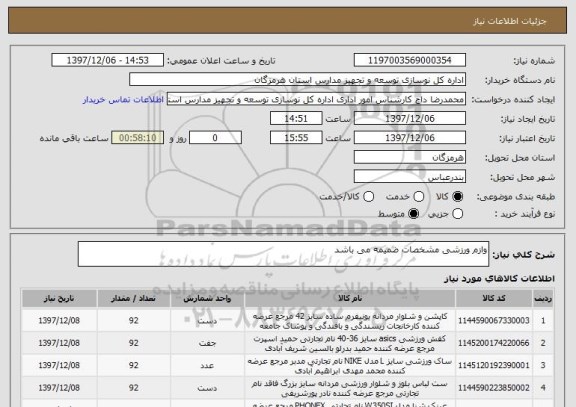Click the general description text box
Screen dimensions: 576x407
click(x=283, y=254)
